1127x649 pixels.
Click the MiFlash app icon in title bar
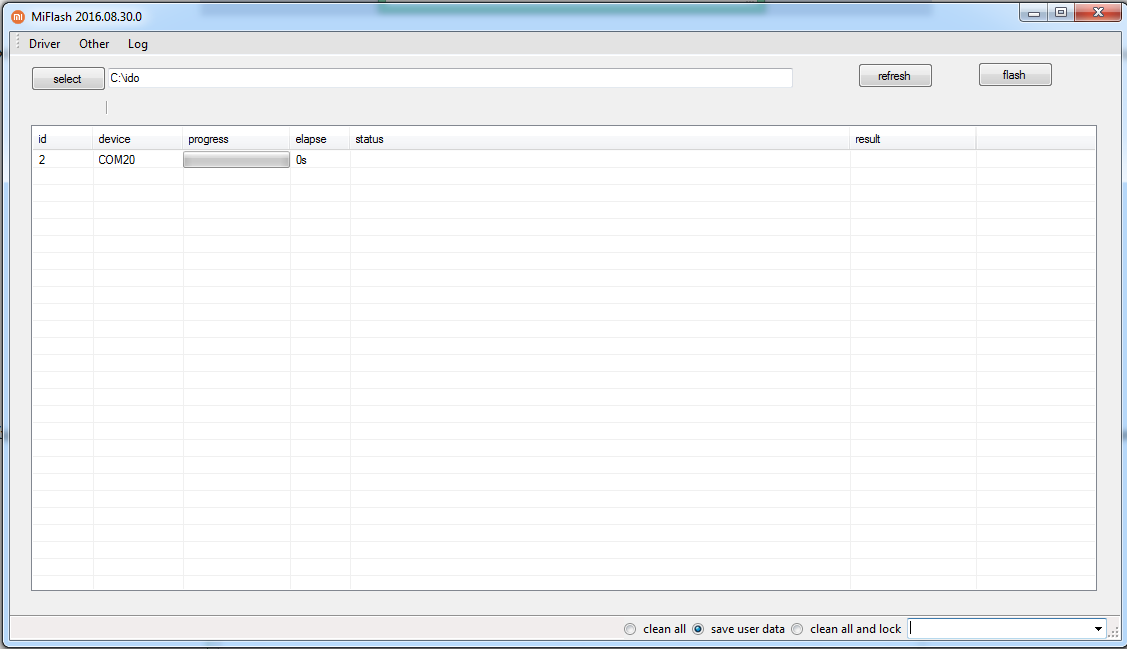pos(18,17)
